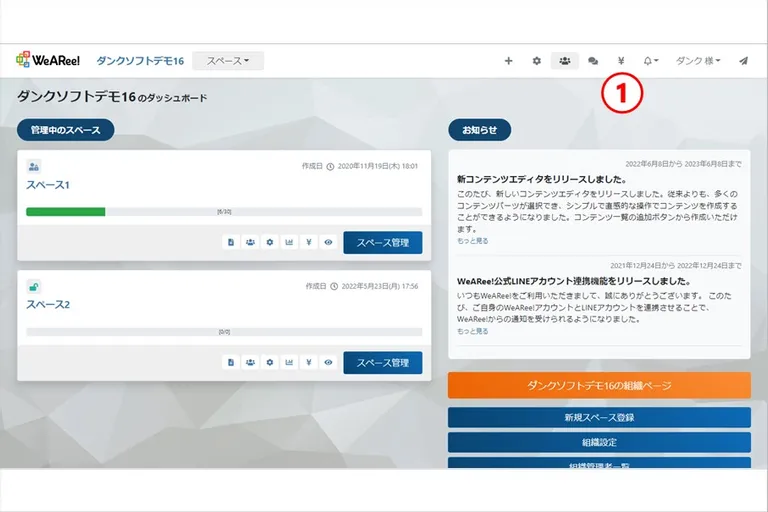This screenshot has width=768, height=512.
Task: Click the paper plane icon in navbar
Action: click(x=743, y=61)
